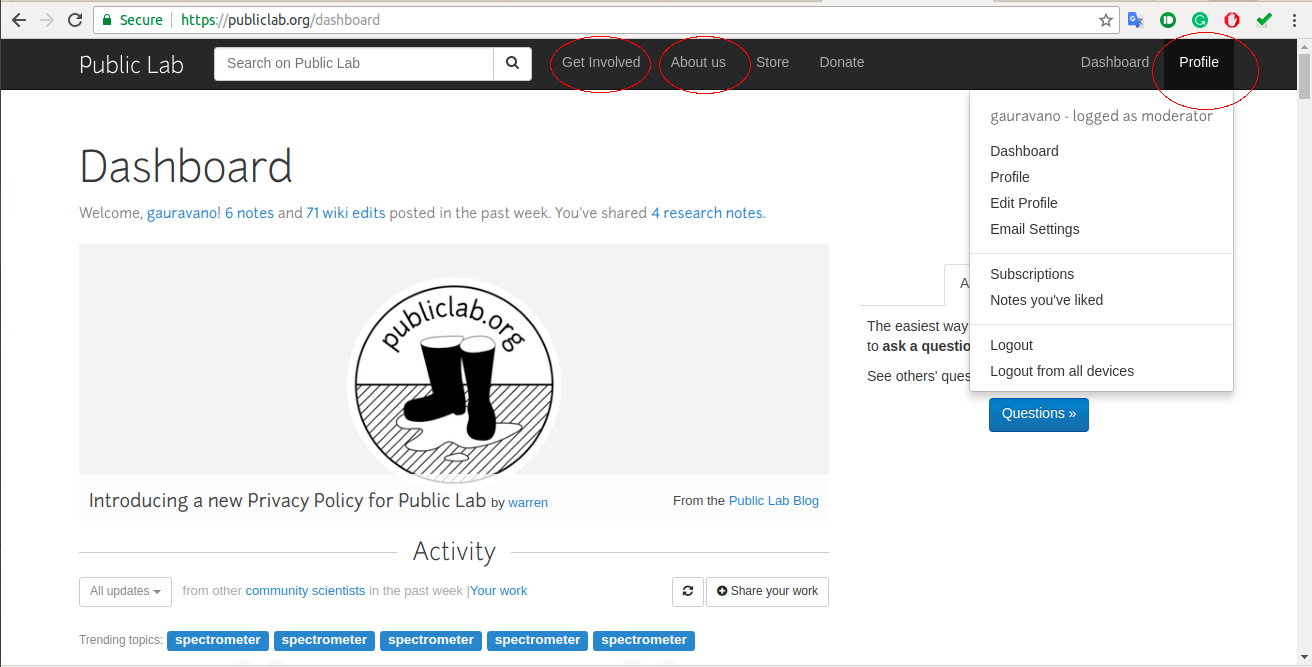Click the green secure padlock icon
The width and height of the screenshot is (1312, 667).
coord(107,20)
